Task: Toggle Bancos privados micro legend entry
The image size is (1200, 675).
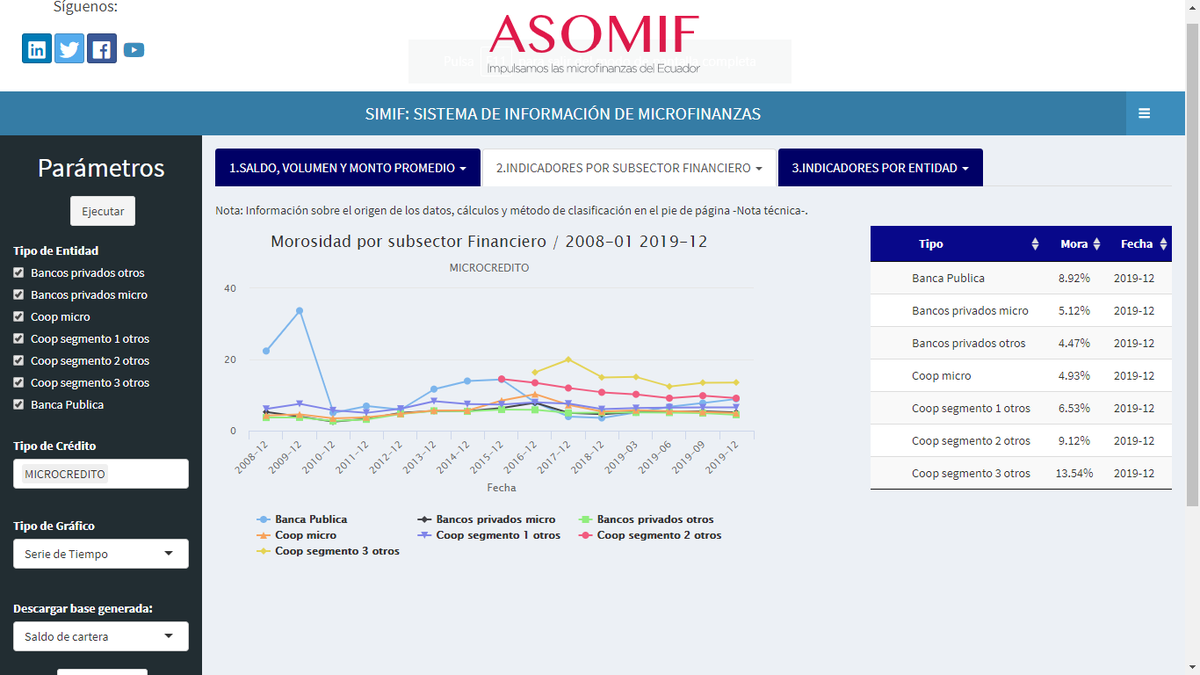Action: click(486, 520)
